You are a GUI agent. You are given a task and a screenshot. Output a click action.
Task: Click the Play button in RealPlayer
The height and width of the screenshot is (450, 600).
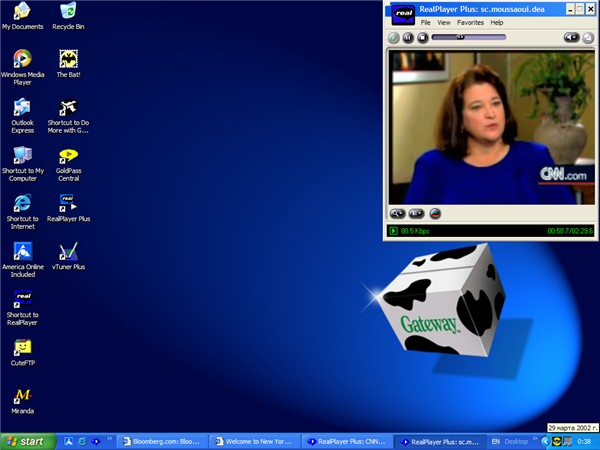pyautogui.click(x=394, y=38)
